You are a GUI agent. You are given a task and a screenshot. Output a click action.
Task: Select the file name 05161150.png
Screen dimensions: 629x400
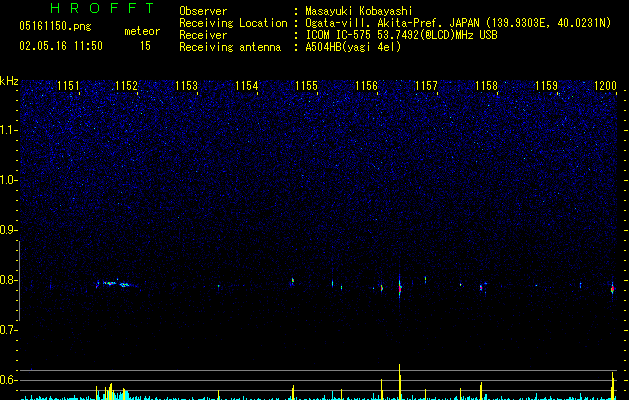coord(55,26)
